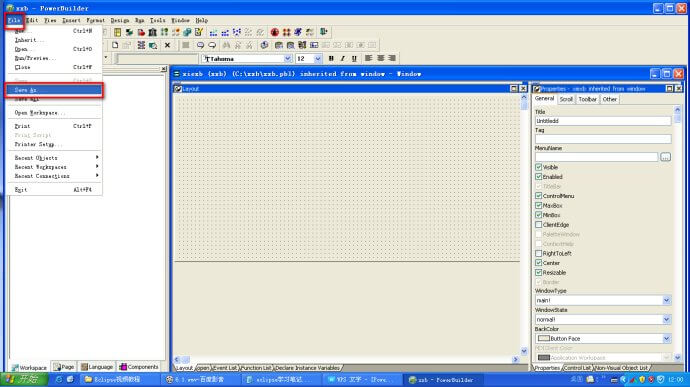Toggle the Resizable checkbox
Viewport: 690px width, 387px height.
[x=538, y=273]
